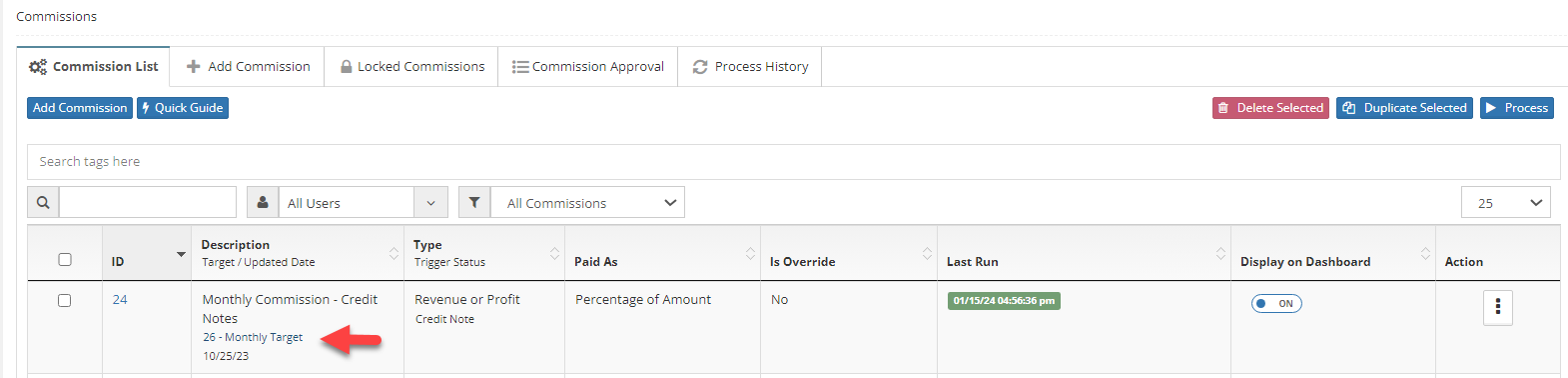Screen dimensions: 1568x378
Task: Sort by Description column arrows
Action: 393,253
